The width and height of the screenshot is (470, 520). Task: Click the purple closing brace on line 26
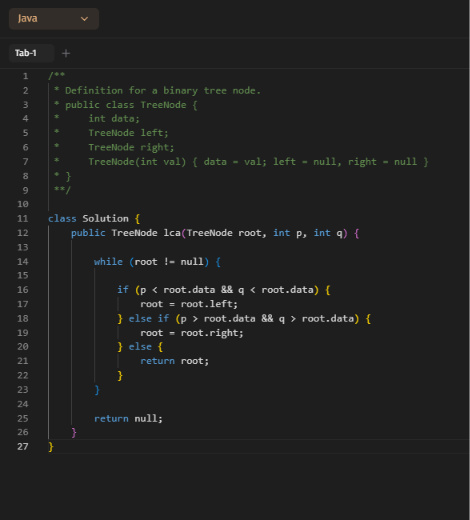pyautogui.click(x=74, y=433)
